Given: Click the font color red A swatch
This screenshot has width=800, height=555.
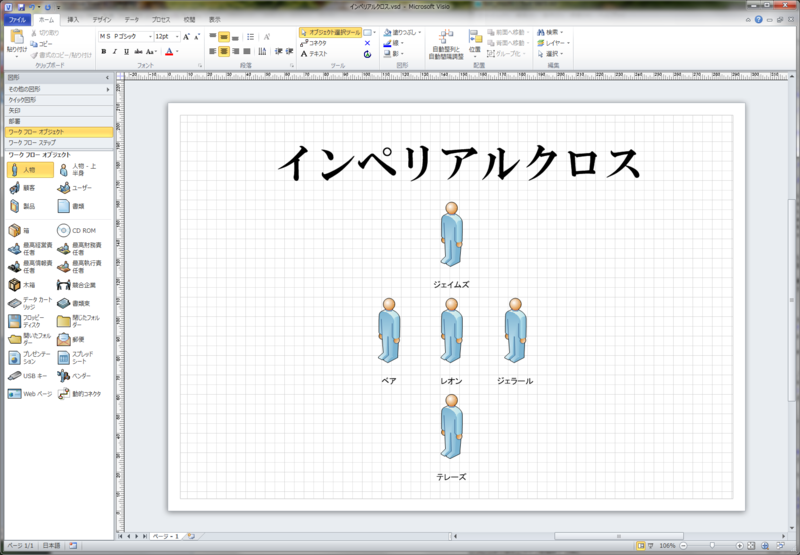Looking at the screenshot, I should point(169,52).
